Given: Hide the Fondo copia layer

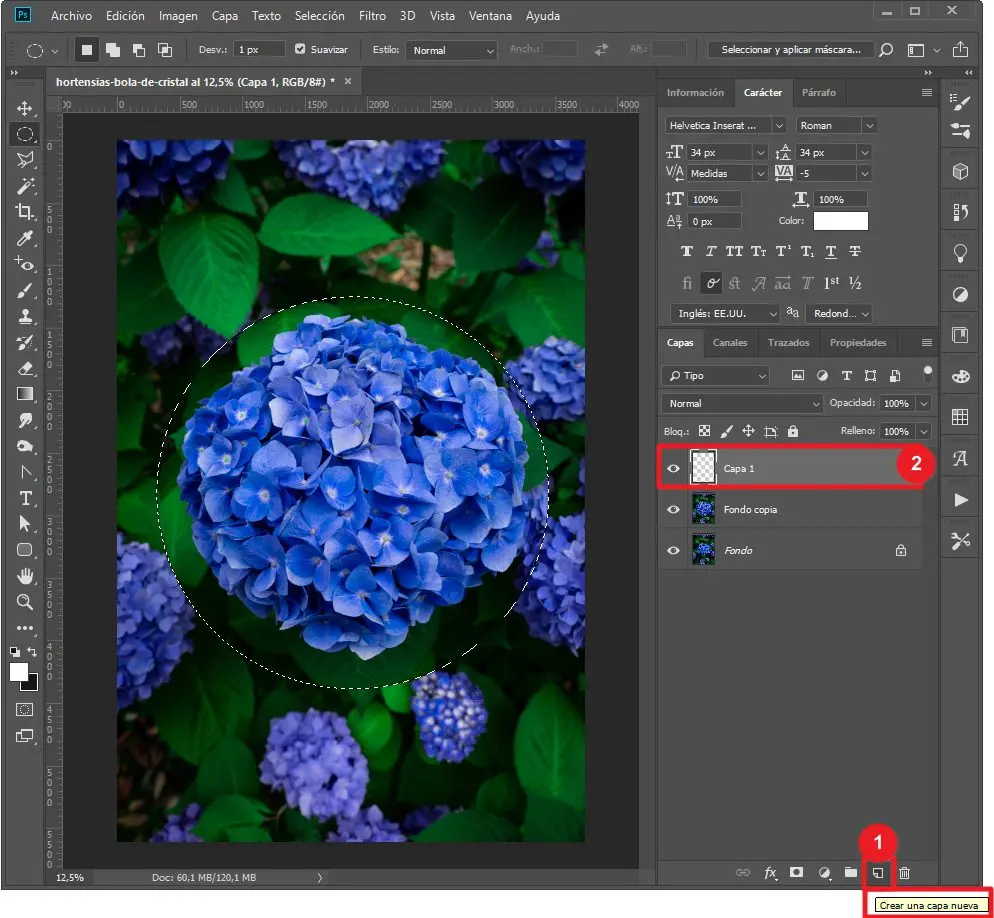Looking at the screenshot, I should coord(673,509).
